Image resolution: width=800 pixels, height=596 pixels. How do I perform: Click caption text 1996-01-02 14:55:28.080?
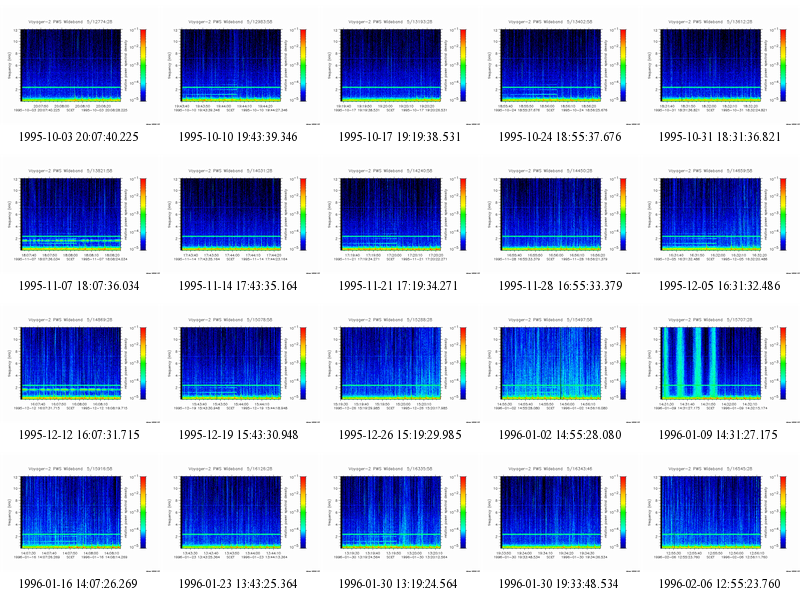(560, 435)
